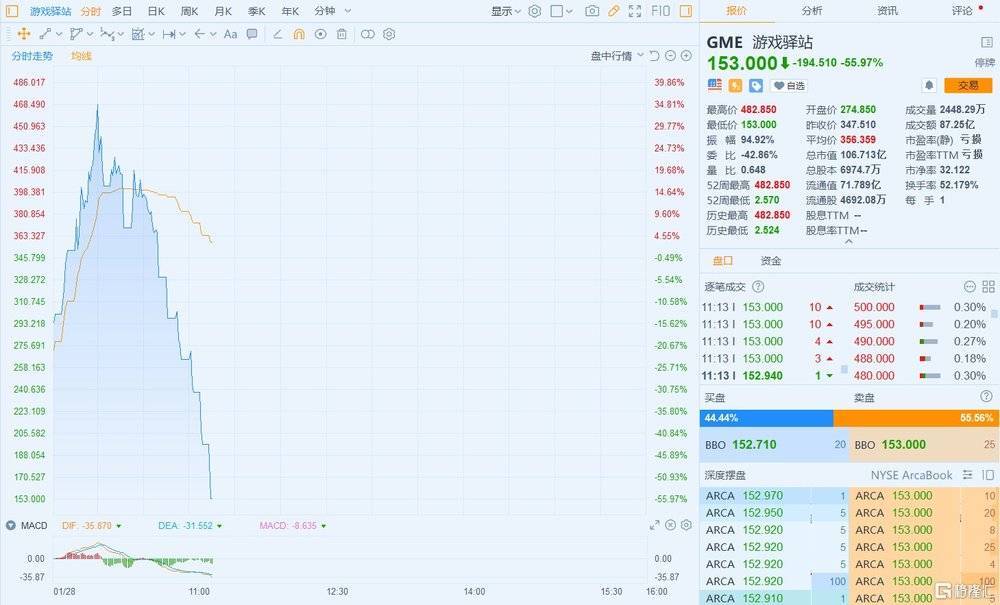Open the DEA value dropdown
Viewport: 1000px width, 605px height.
click(x=219, y=526)
